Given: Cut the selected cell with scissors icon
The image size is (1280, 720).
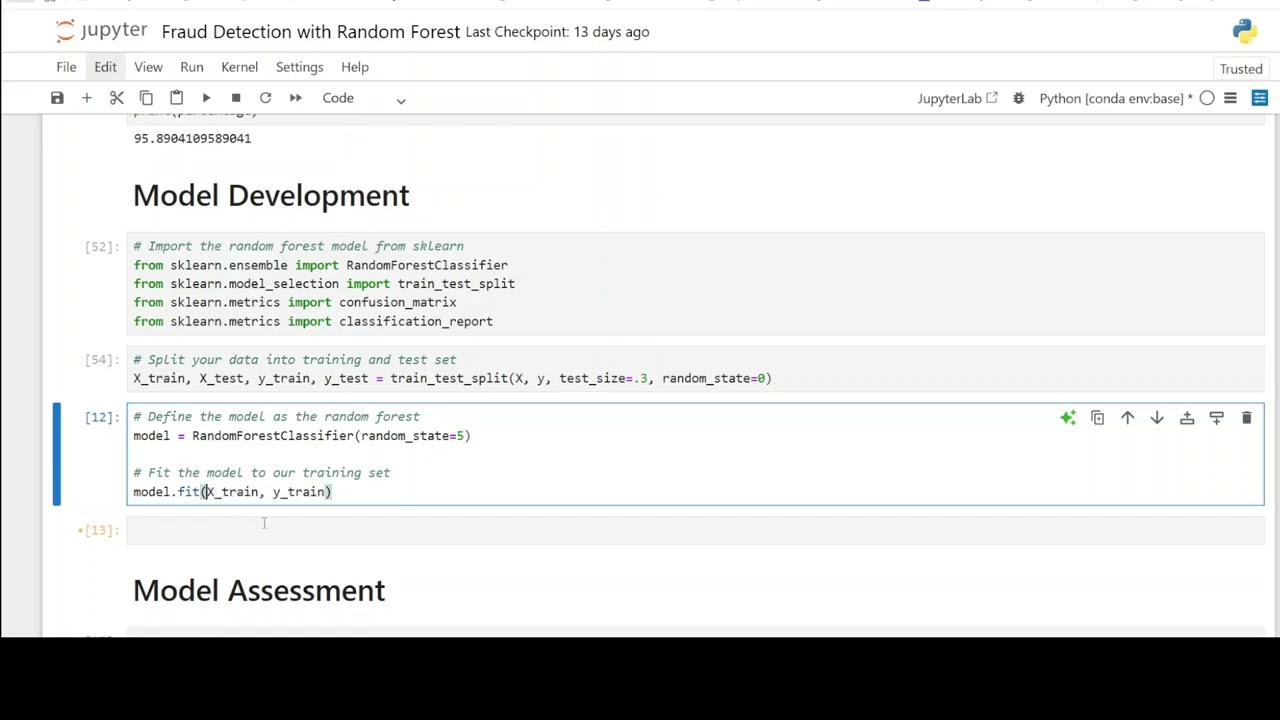Looking at the screenshot, I should pos(117,98).
